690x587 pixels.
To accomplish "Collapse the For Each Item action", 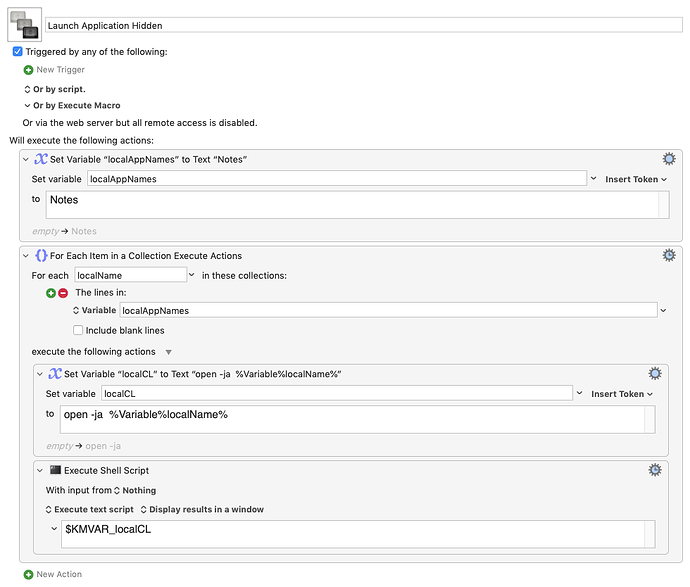I will coord(26,256).
